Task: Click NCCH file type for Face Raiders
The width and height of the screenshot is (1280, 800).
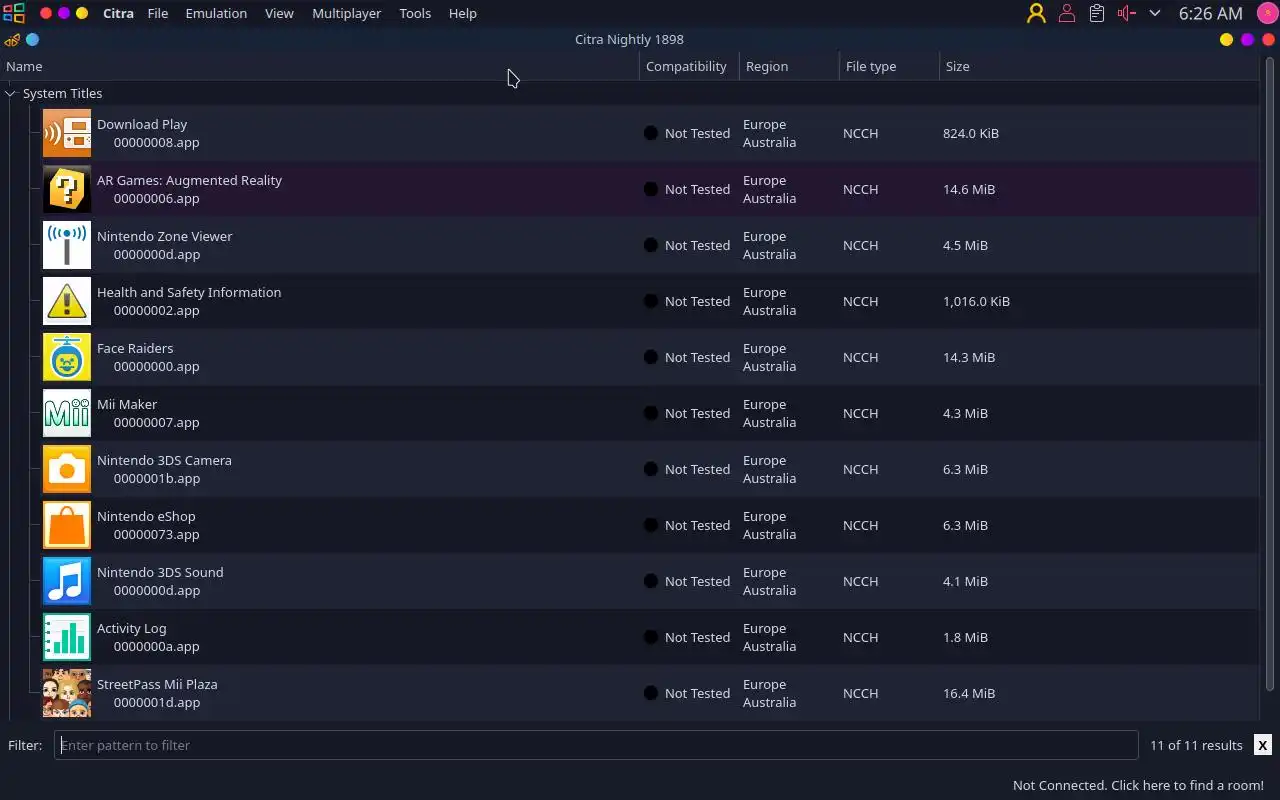Action: 860,357
